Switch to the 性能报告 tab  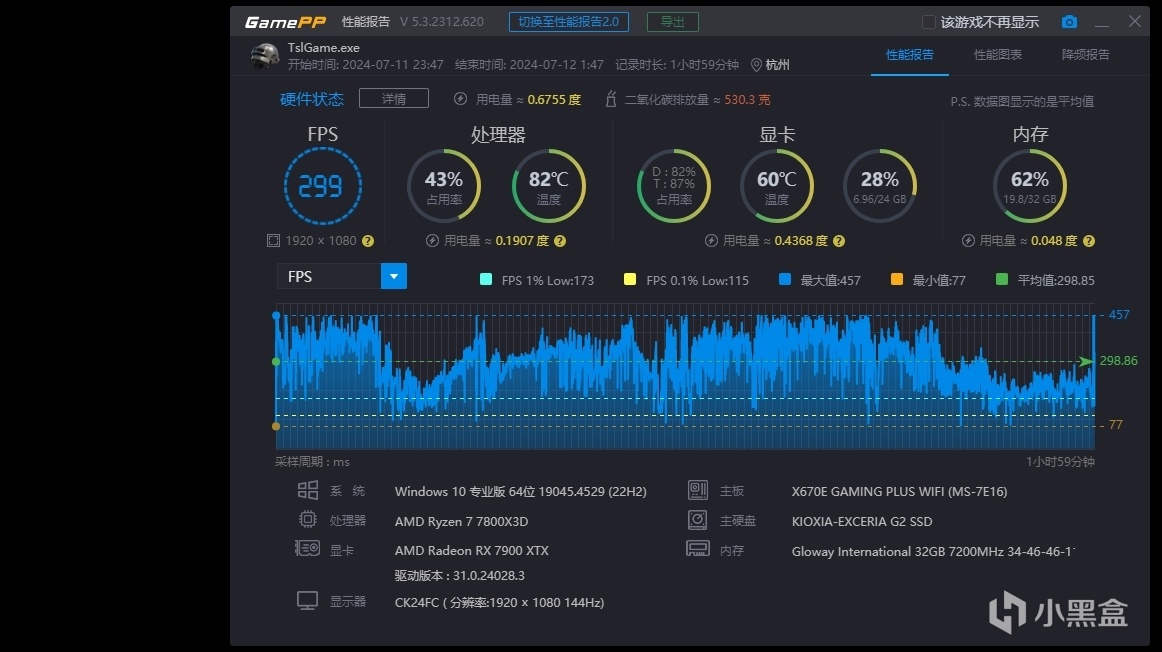tap(909, 55)
